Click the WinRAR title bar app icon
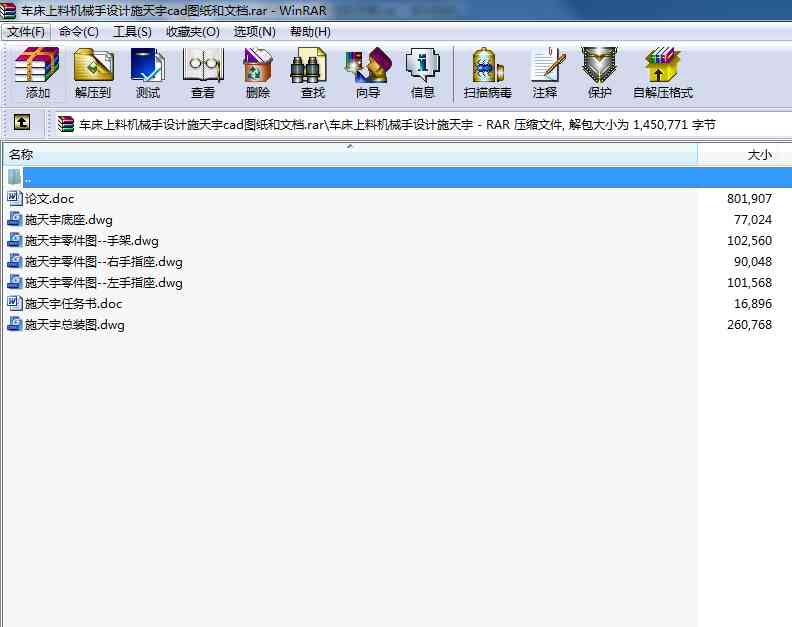The height and width of the screenshot is (627, 792). 8,11
